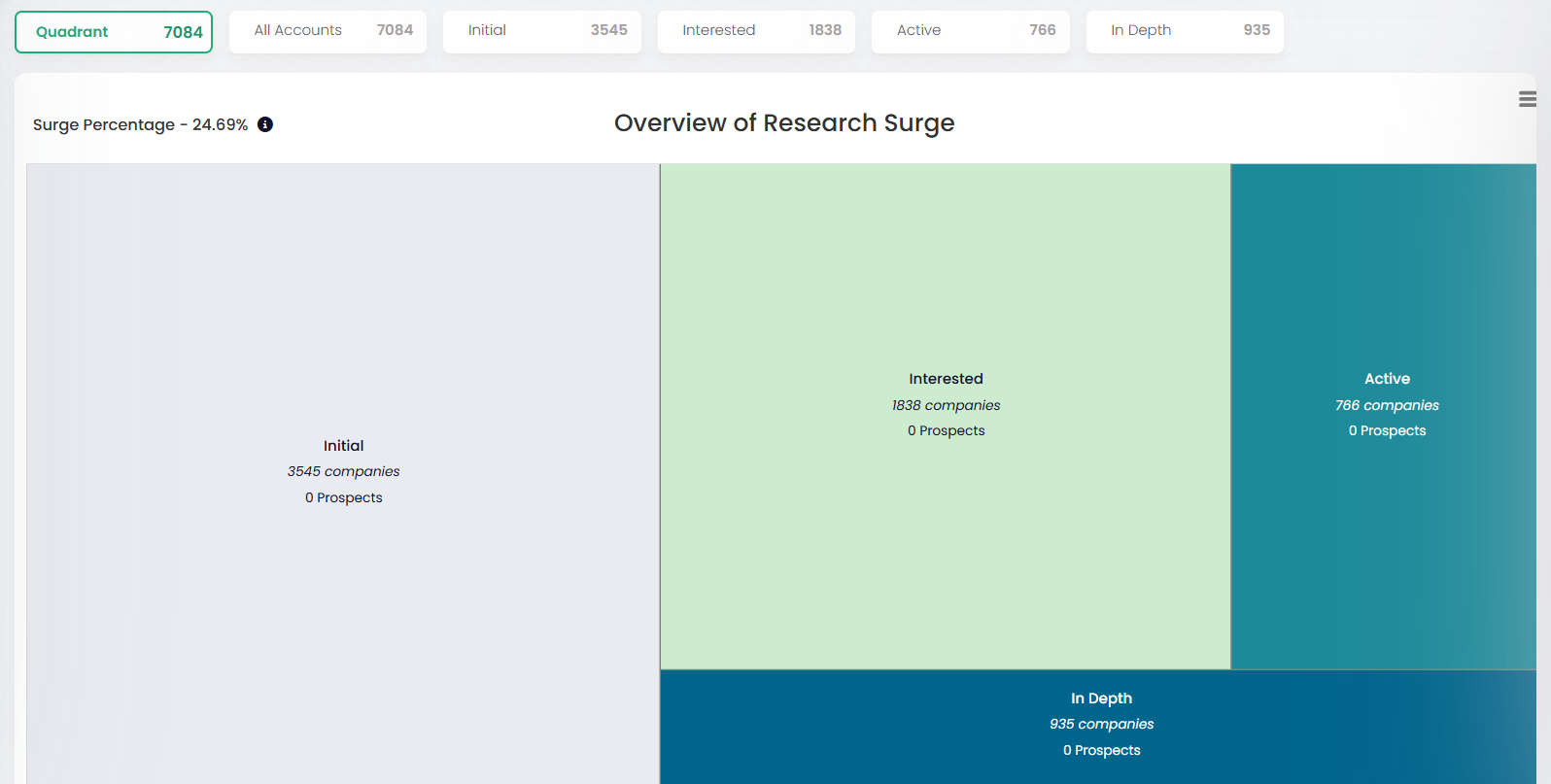Click the Overview of Research Surge title
This screenshot has height=784, width=1551.
click(784, 123)
